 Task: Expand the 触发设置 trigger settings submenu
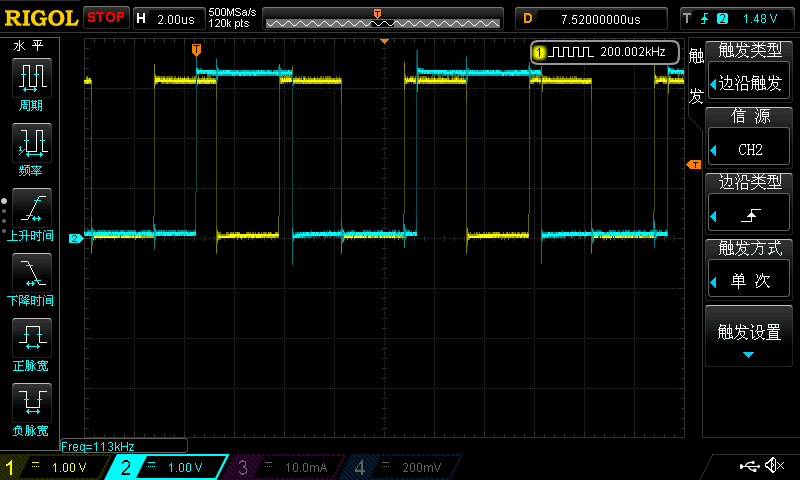(x=748, y=336)
